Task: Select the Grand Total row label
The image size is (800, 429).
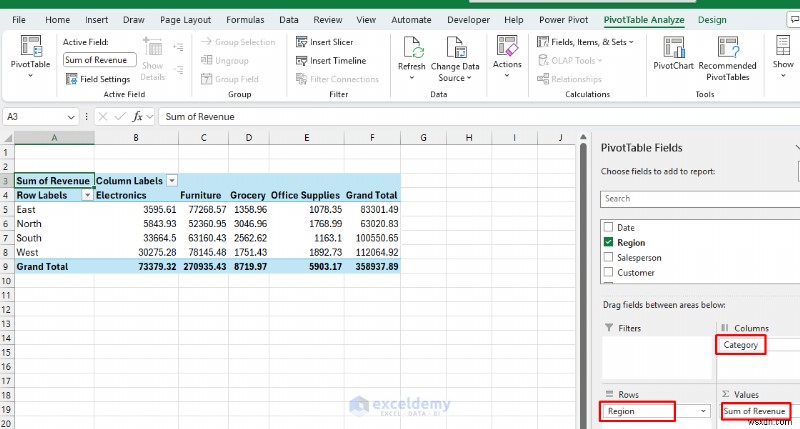Action: [54, 266]
